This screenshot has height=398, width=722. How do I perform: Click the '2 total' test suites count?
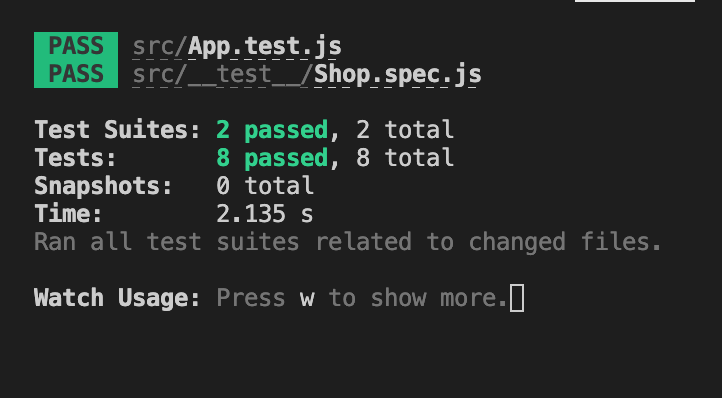click(405, 130)
